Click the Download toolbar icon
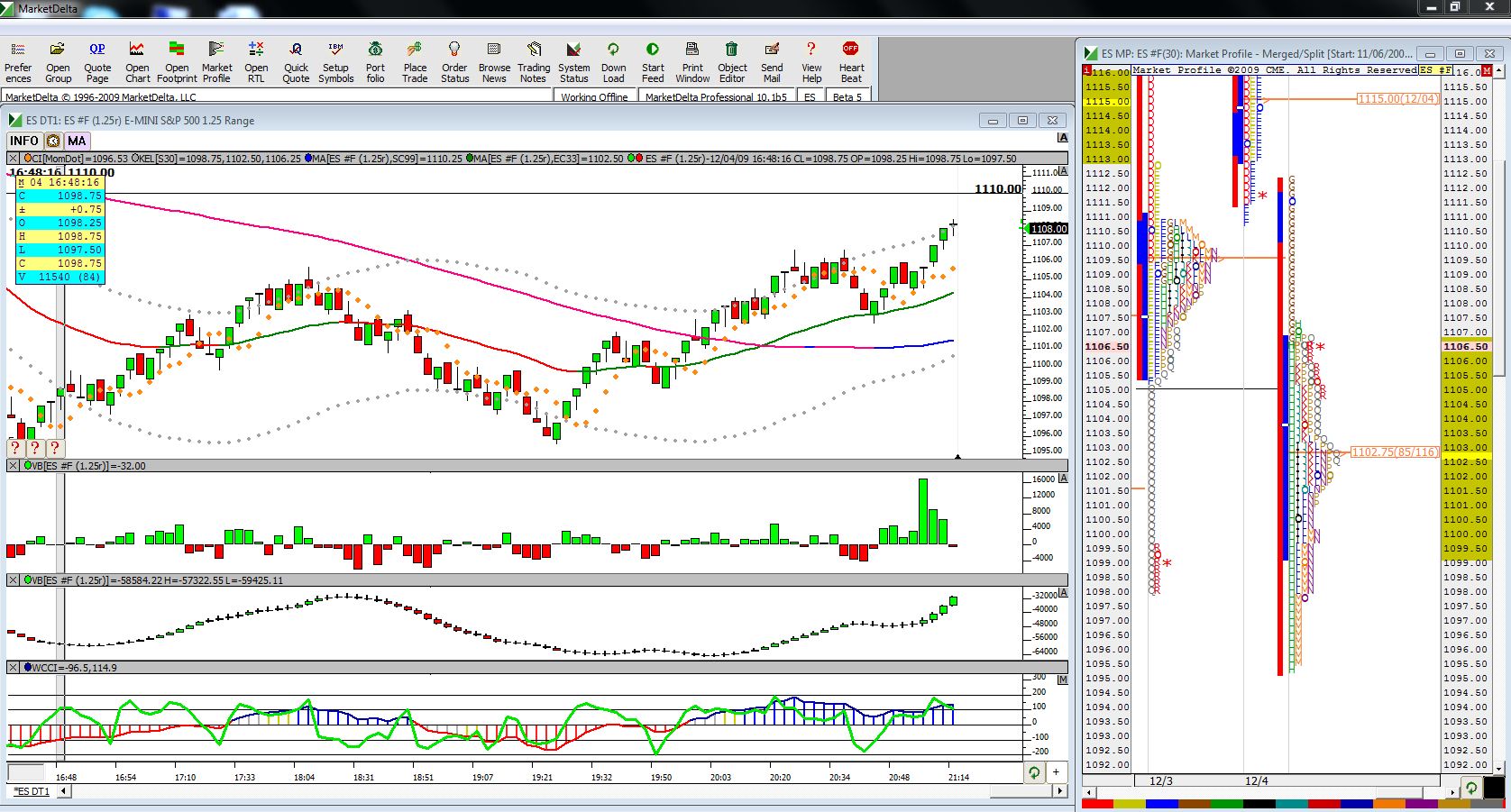1511x812 pixels. [x=613, y=61]
